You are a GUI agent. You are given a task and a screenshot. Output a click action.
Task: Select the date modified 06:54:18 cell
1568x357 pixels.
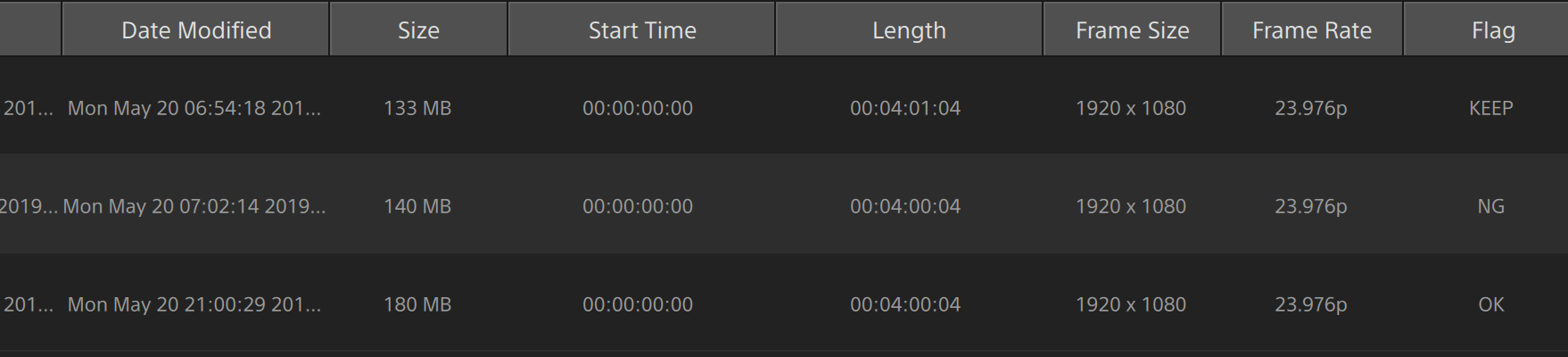tap(194, 108)
